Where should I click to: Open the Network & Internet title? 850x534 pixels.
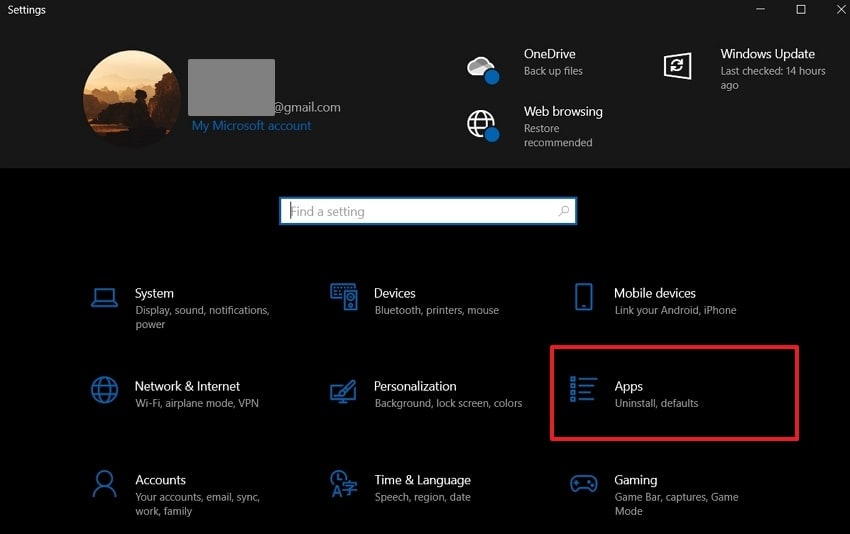point(187,387)
